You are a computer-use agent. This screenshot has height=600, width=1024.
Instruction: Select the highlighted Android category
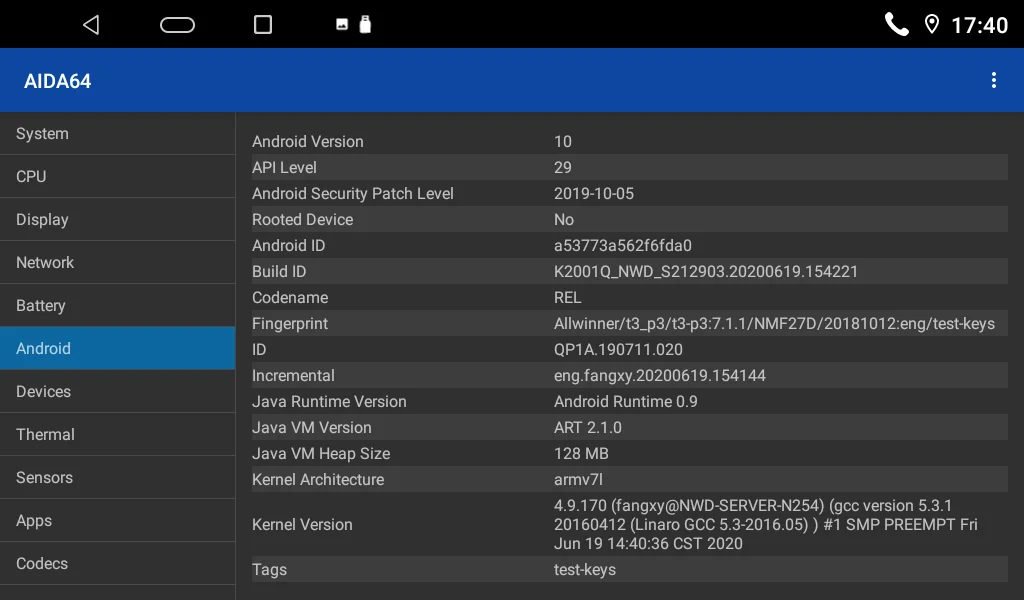coord(118,348)
